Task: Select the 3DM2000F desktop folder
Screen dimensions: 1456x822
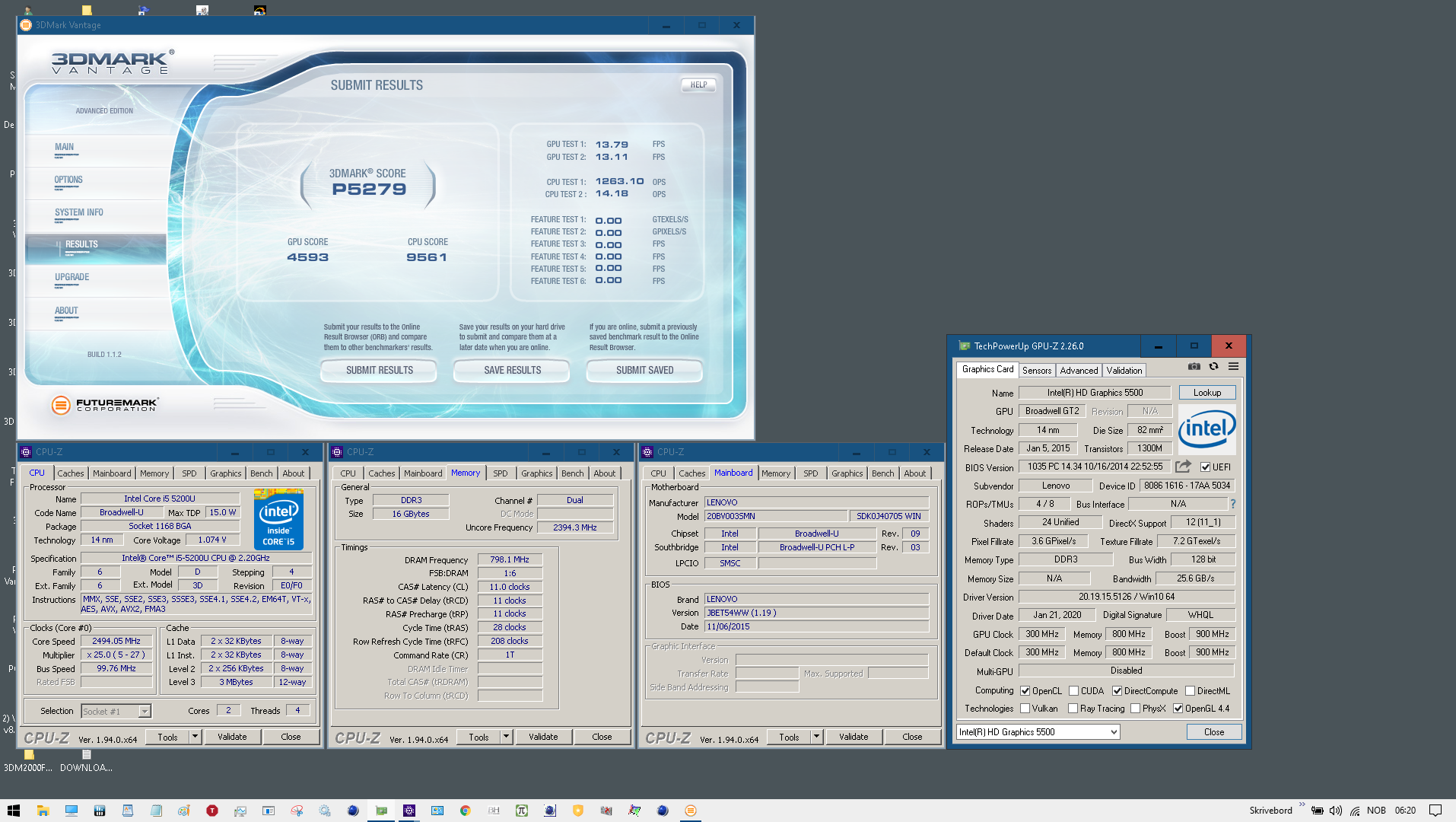Action: click(28, 760)
